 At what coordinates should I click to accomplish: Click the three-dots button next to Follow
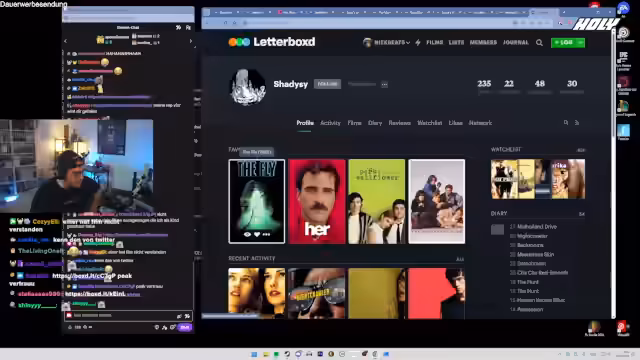click(x=384, y=84)
